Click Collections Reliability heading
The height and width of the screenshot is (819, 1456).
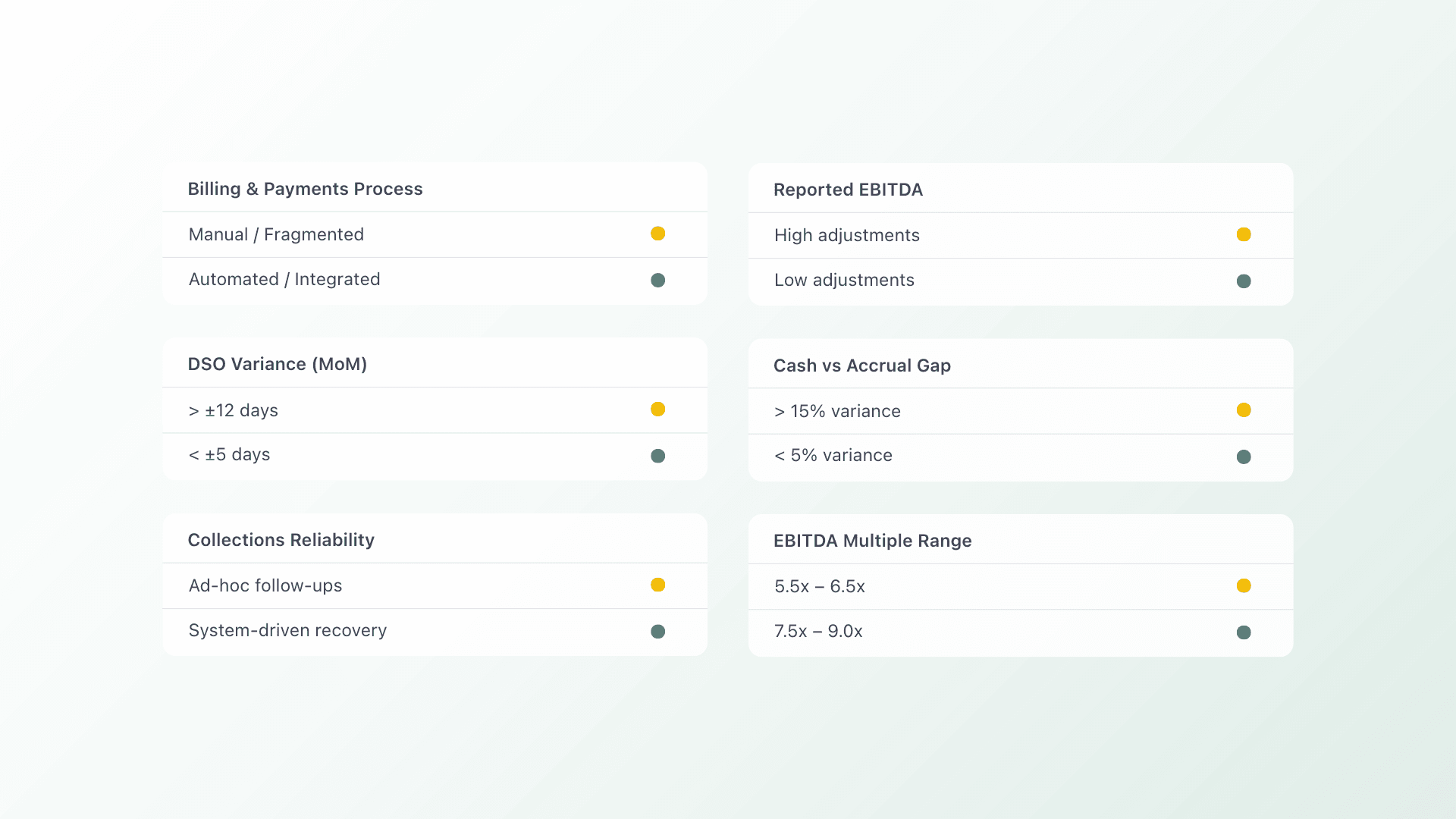(x=281, y=540)
